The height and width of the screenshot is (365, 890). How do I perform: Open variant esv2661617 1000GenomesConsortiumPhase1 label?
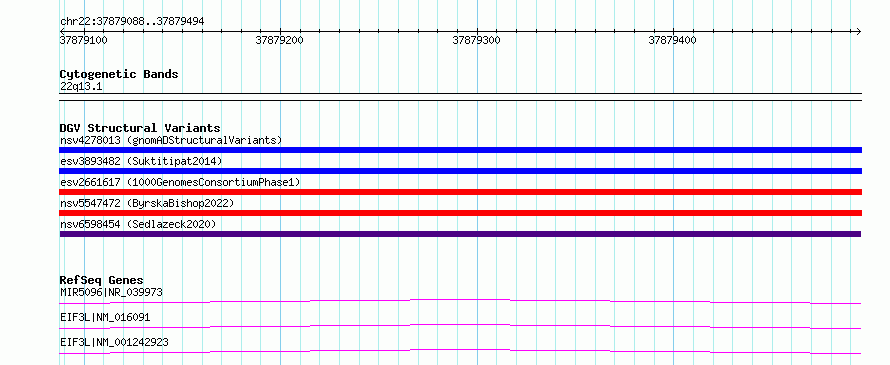tap(180, 182)
